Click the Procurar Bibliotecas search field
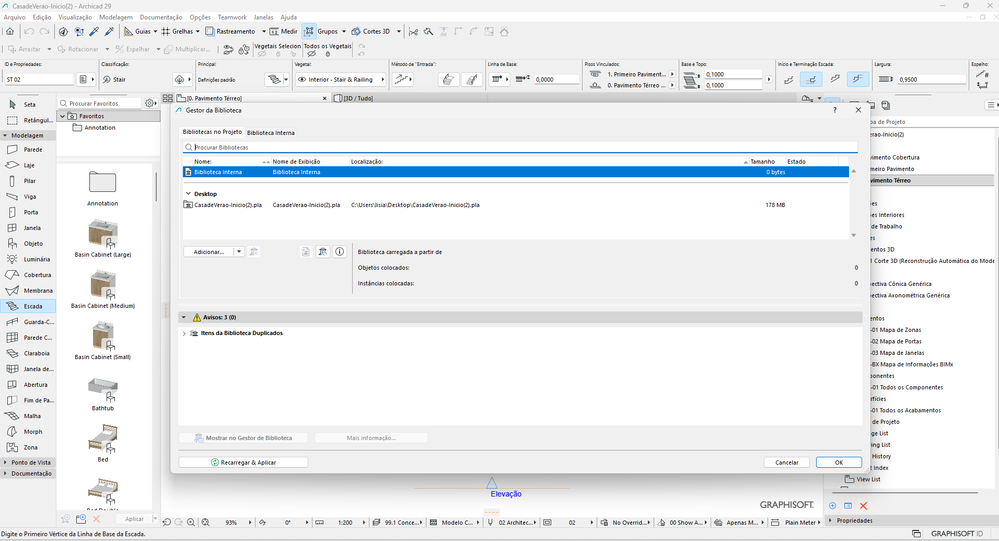 pyautogui.click(x=519, y=147)
